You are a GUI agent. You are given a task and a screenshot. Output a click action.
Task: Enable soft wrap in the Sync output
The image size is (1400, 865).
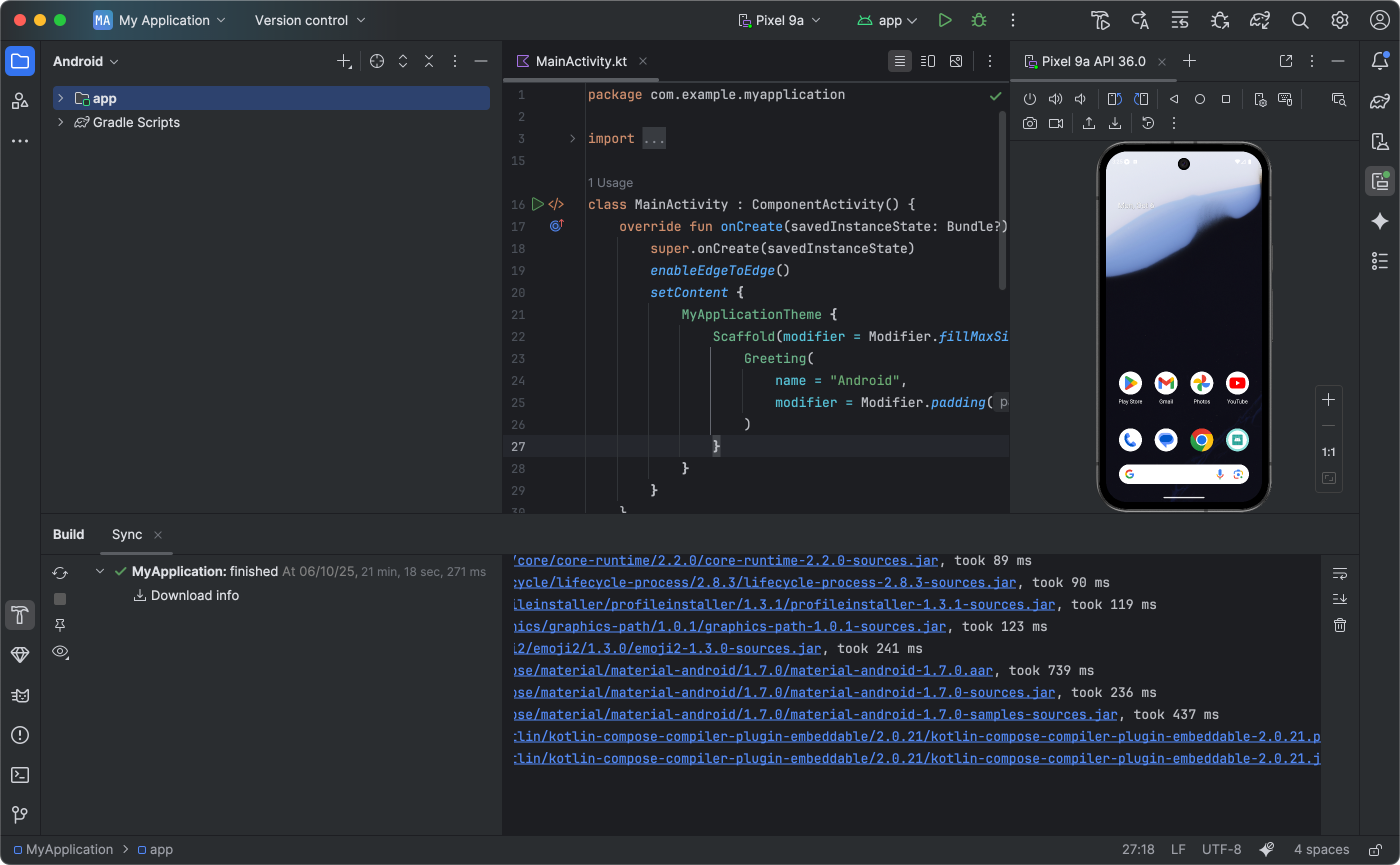point(1339,573)
